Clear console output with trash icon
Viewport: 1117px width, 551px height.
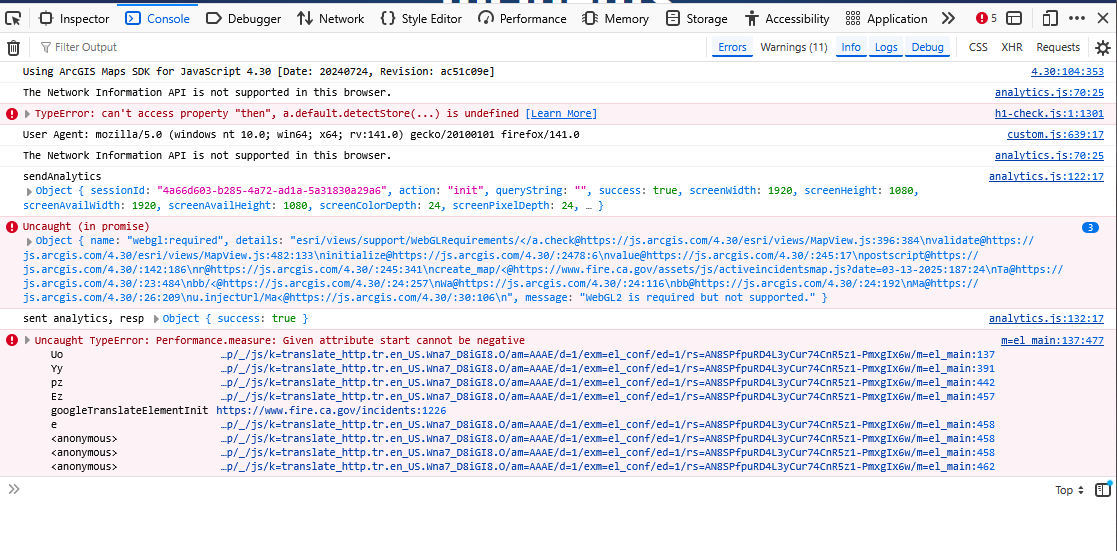(13, 47)
